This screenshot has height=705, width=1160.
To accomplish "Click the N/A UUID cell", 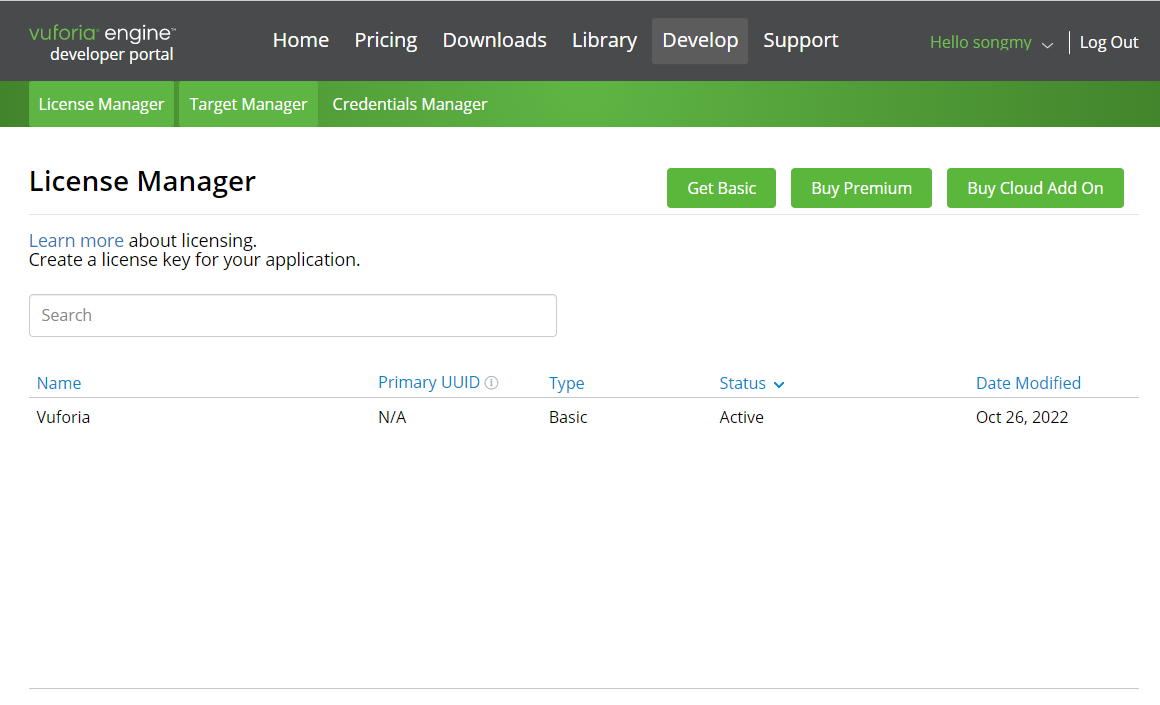I will (x=392, y=417).
